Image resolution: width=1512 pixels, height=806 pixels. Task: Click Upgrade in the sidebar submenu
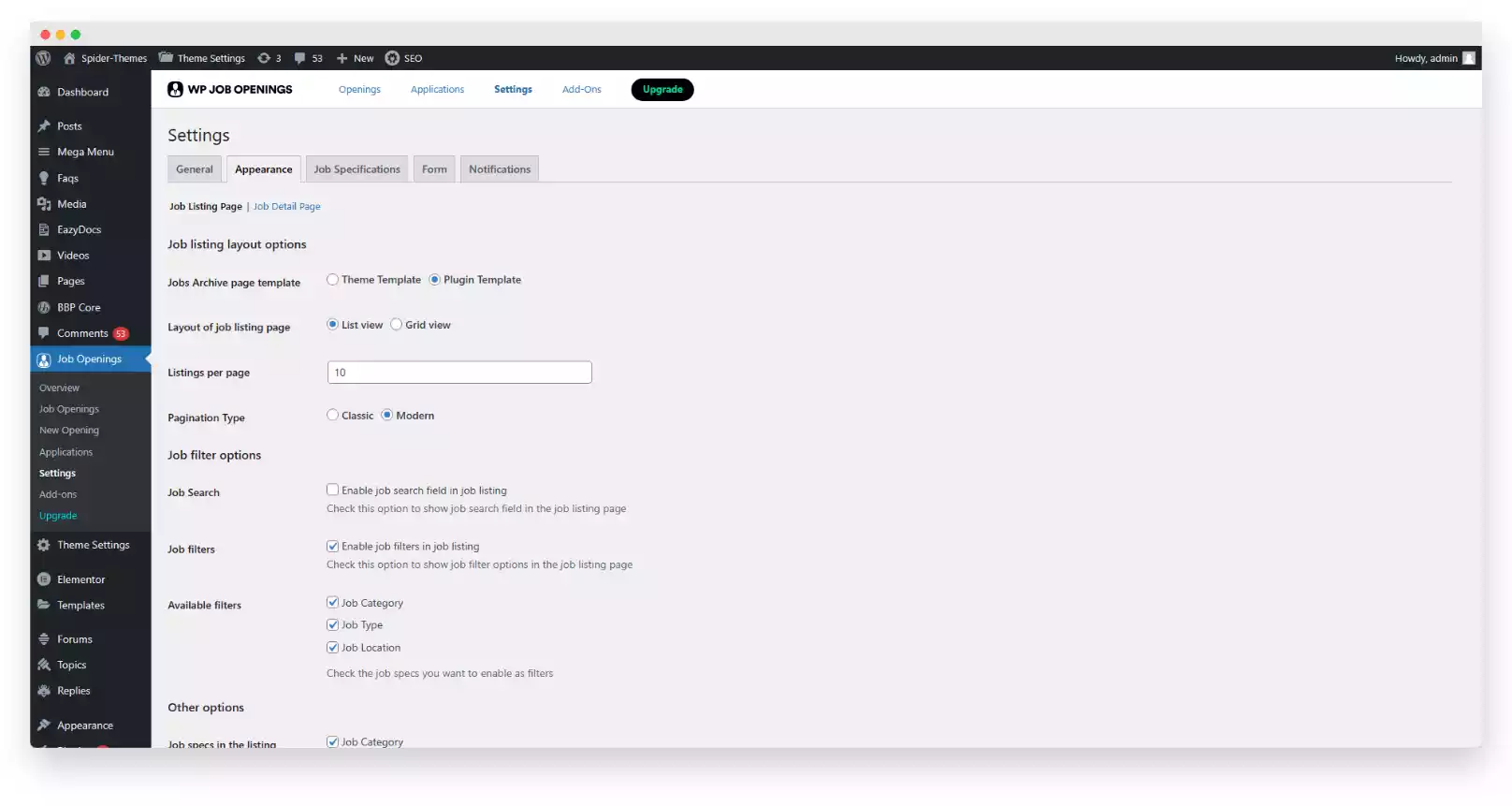(x=58, y=516)
